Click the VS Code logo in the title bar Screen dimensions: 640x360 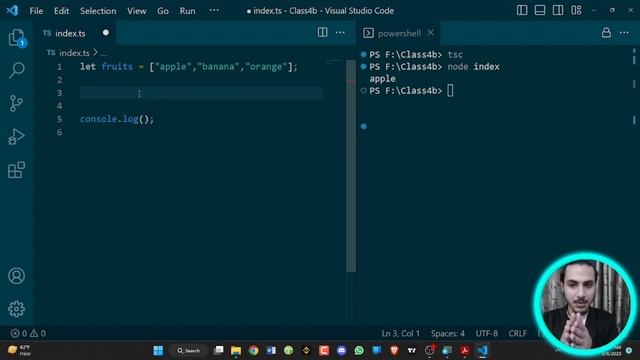12,10
